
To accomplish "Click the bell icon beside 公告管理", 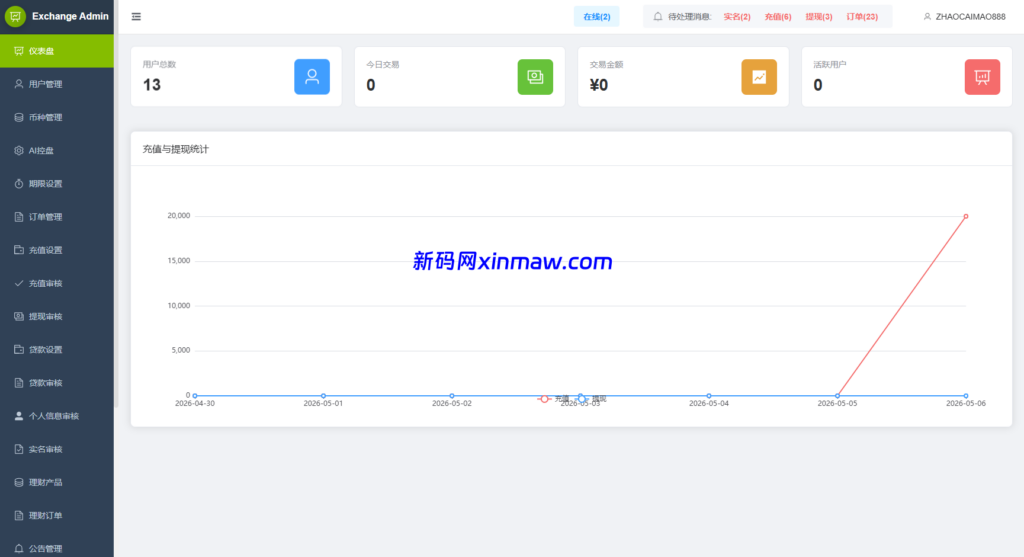I will click(18, 549).
